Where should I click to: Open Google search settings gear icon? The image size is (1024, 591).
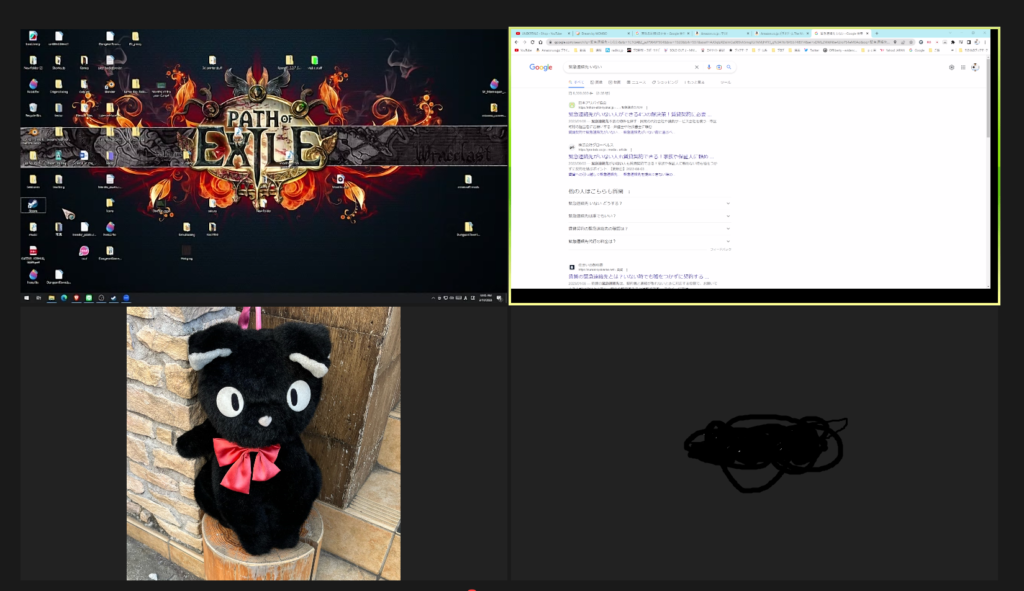tap(949, 67)
